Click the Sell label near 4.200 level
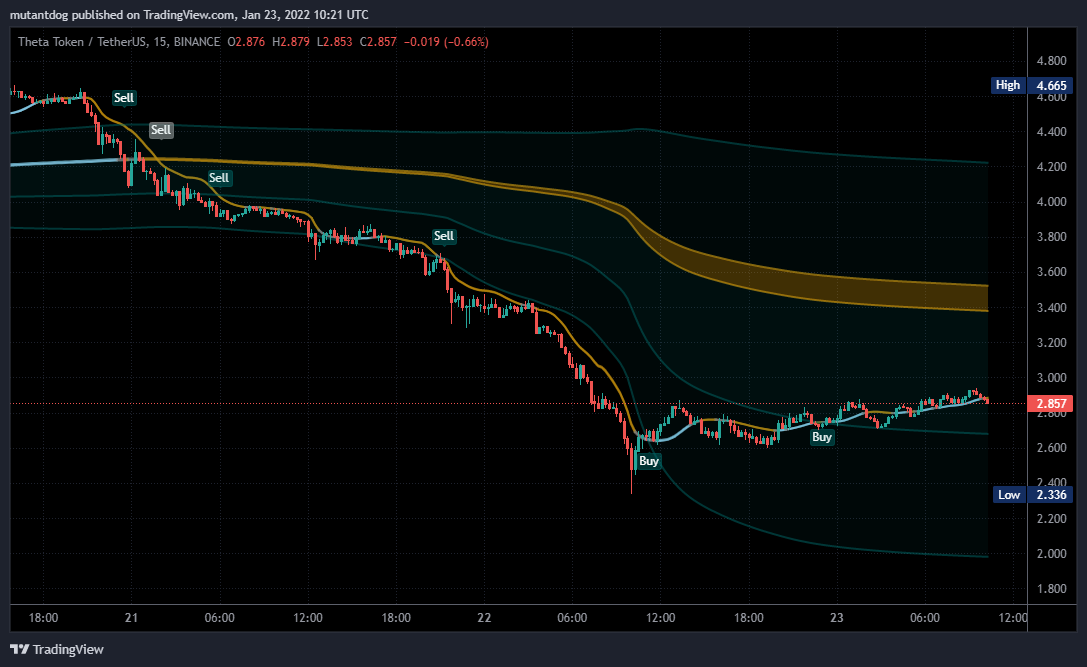Screen dimensions: 1087x667 point(219,177)
